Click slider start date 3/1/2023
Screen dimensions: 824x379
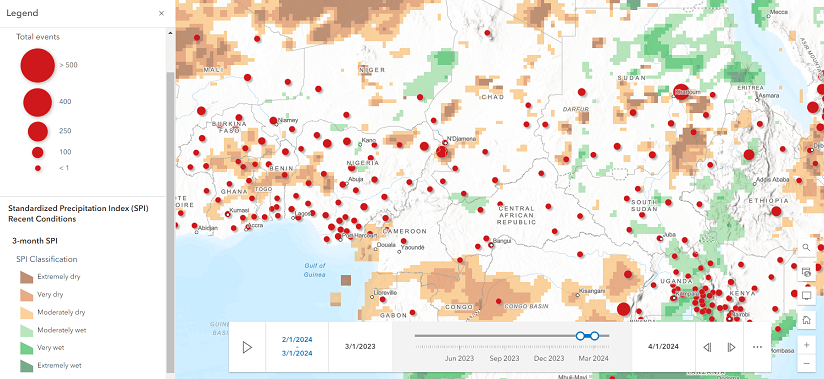[x=360, y=347]
